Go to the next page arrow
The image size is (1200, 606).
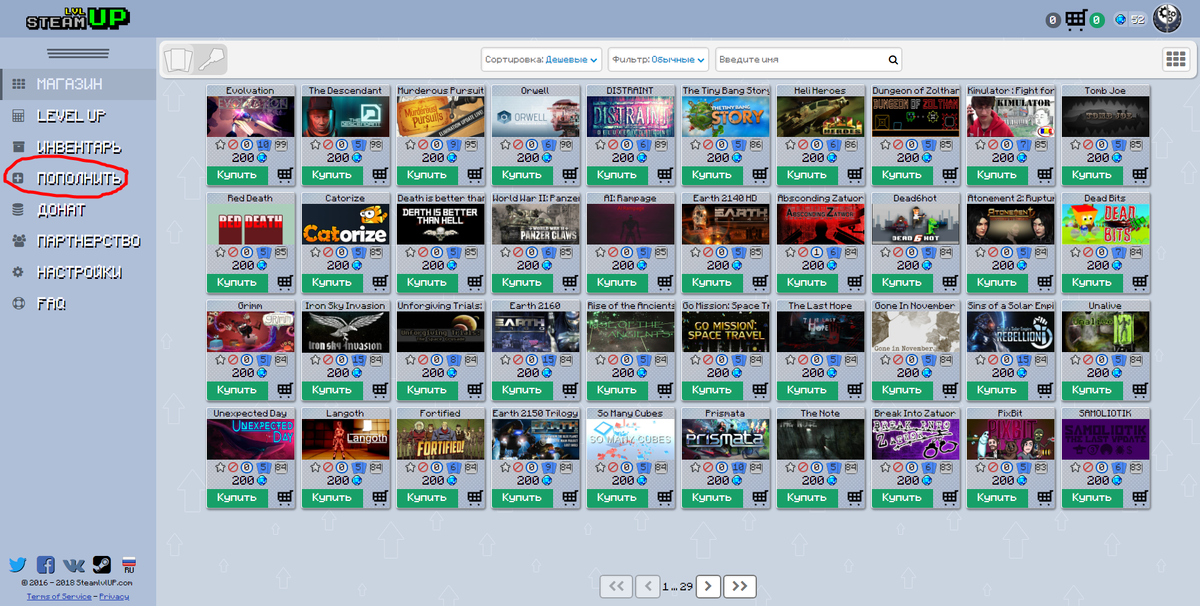click(x=708, y=586)
